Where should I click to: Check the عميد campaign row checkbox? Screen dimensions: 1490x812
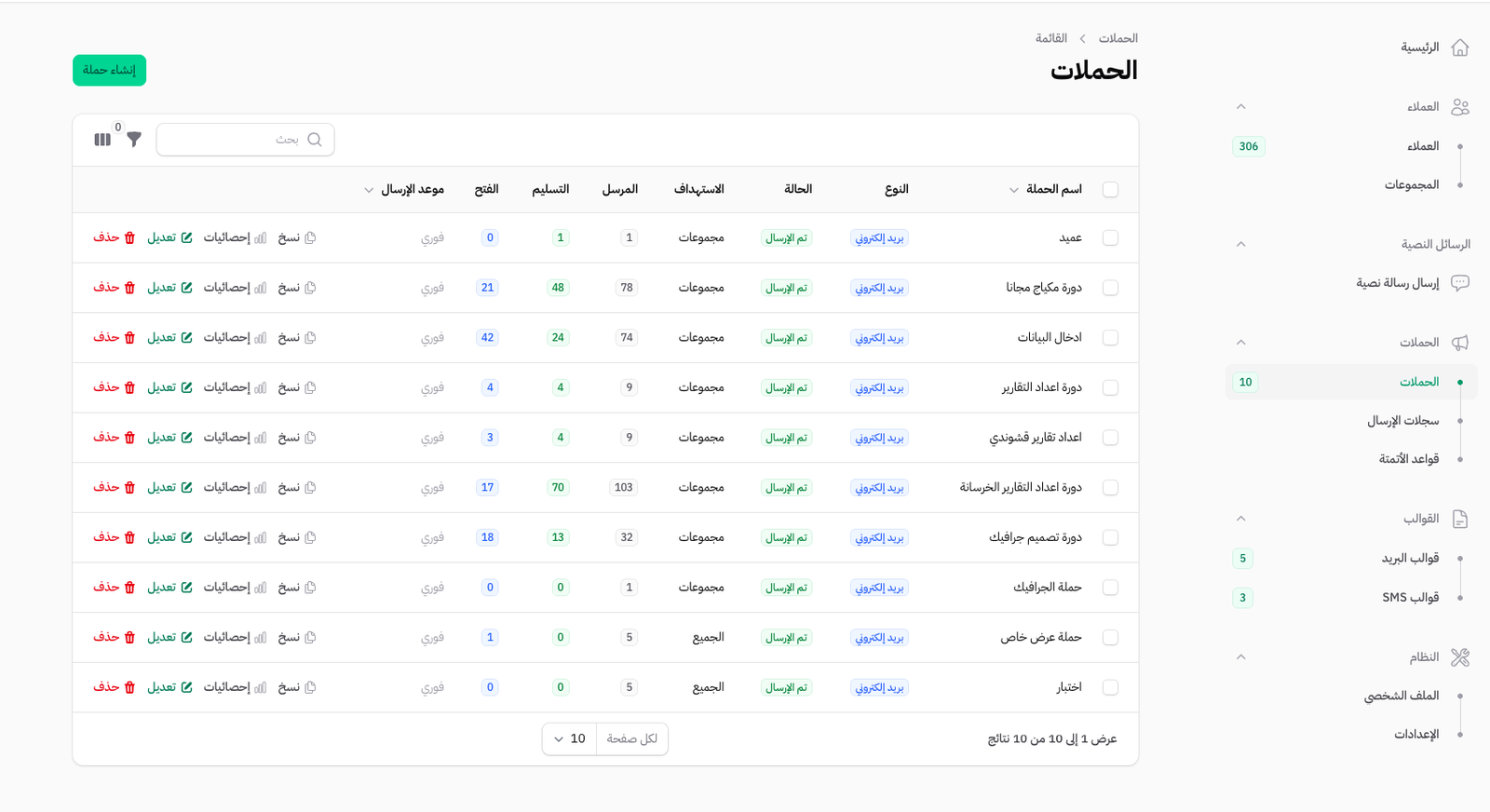(x=1110, y=238)
